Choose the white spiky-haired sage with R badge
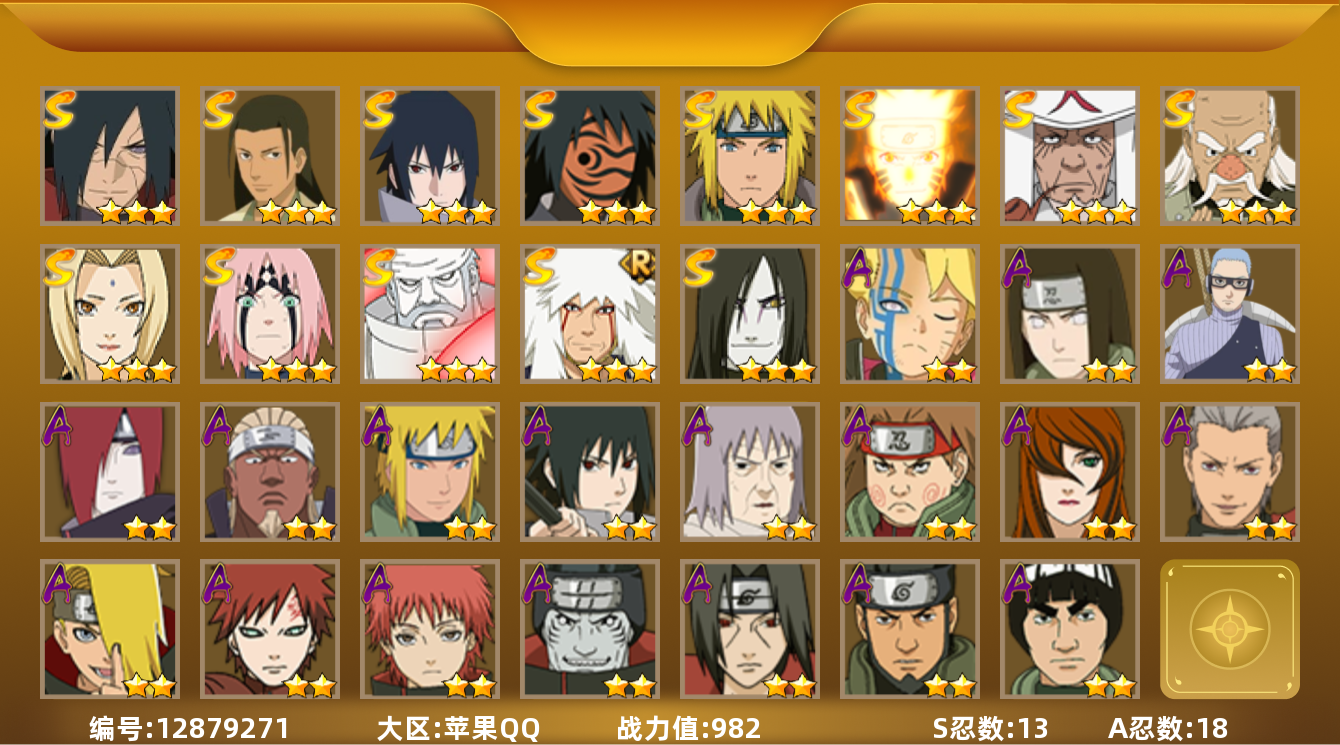Viewport: 1340px width, 745px height. tap(590, 314)
